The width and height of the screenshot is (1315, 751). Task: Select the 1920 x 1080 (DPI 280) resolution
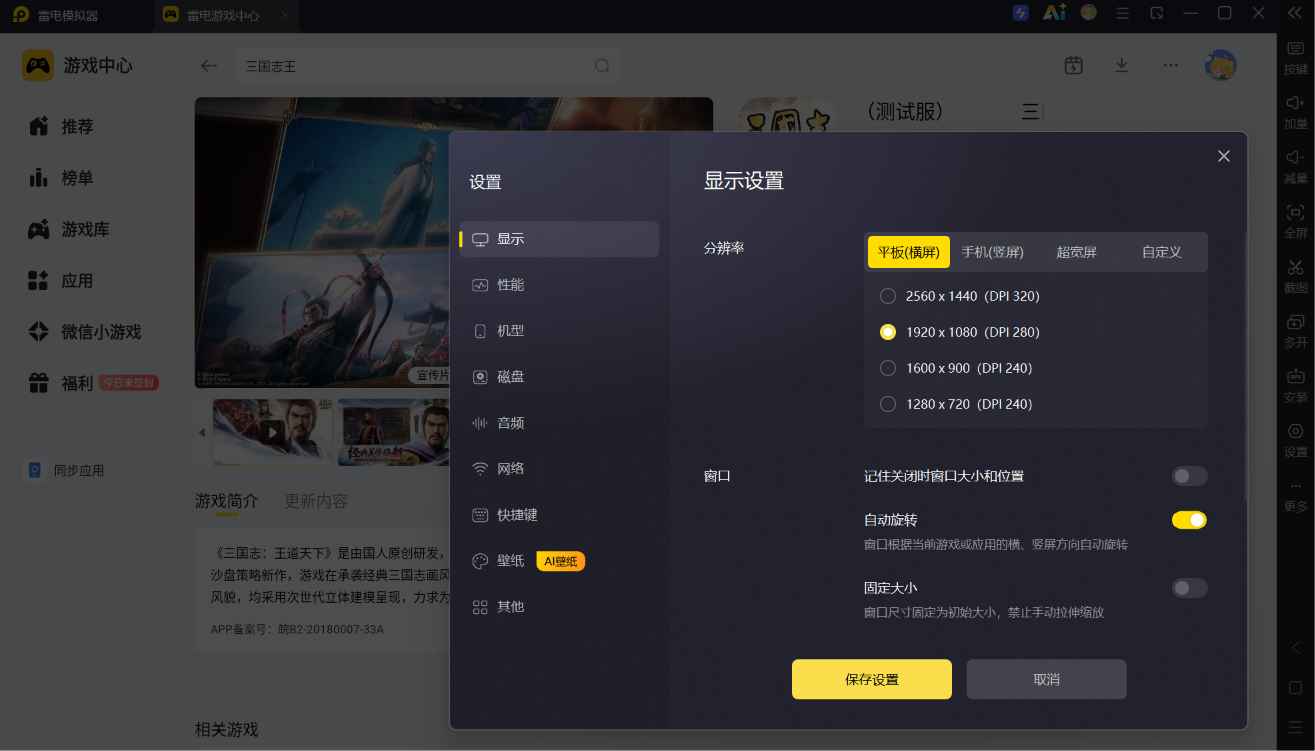click(960, 332)
